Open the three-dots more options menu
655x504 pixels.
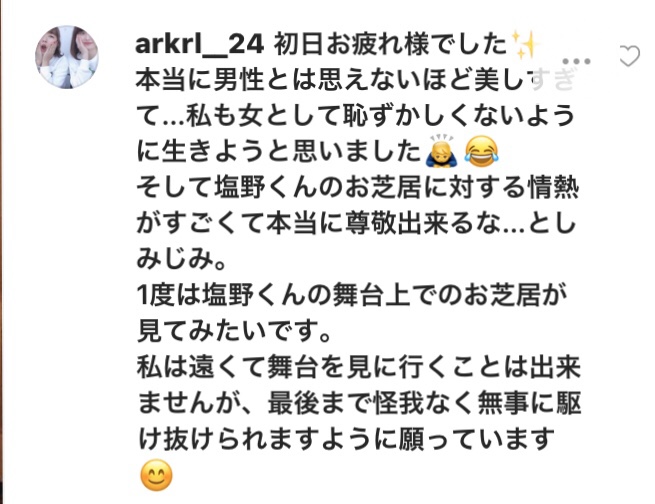point(576,61)
